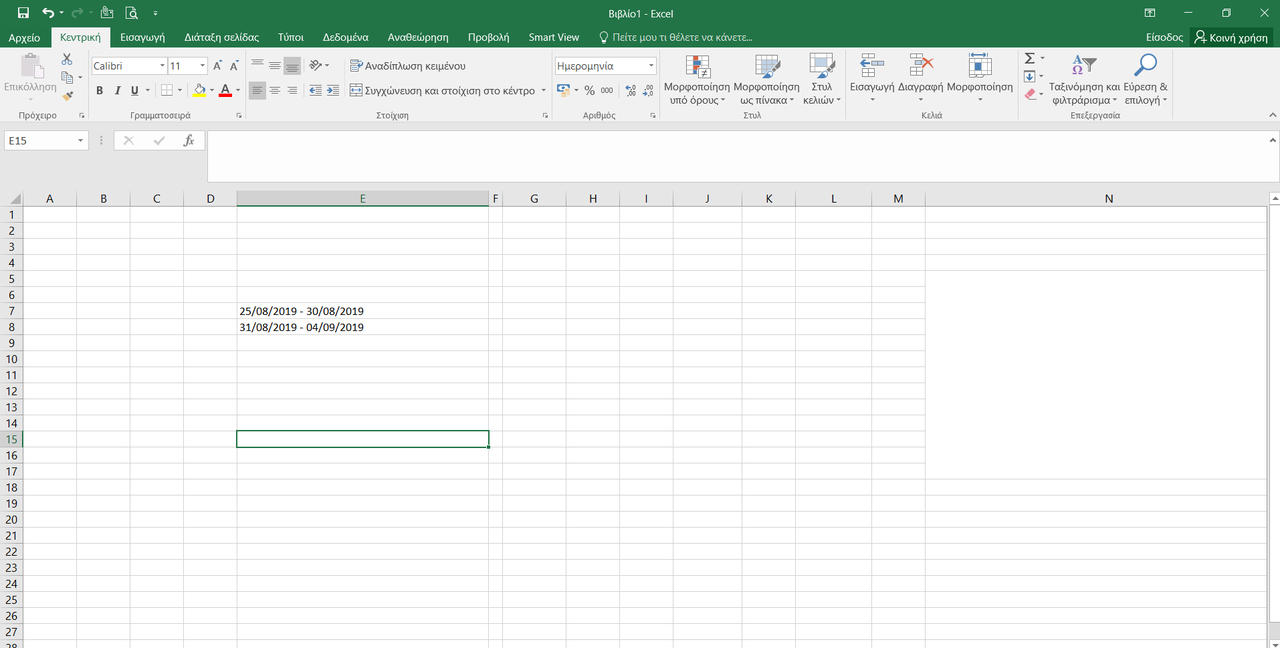The width and height of the screenshot is (1280, 648).
Task: Switch to the Διάταξη σελίδας tab
Action: pos(221,37)
